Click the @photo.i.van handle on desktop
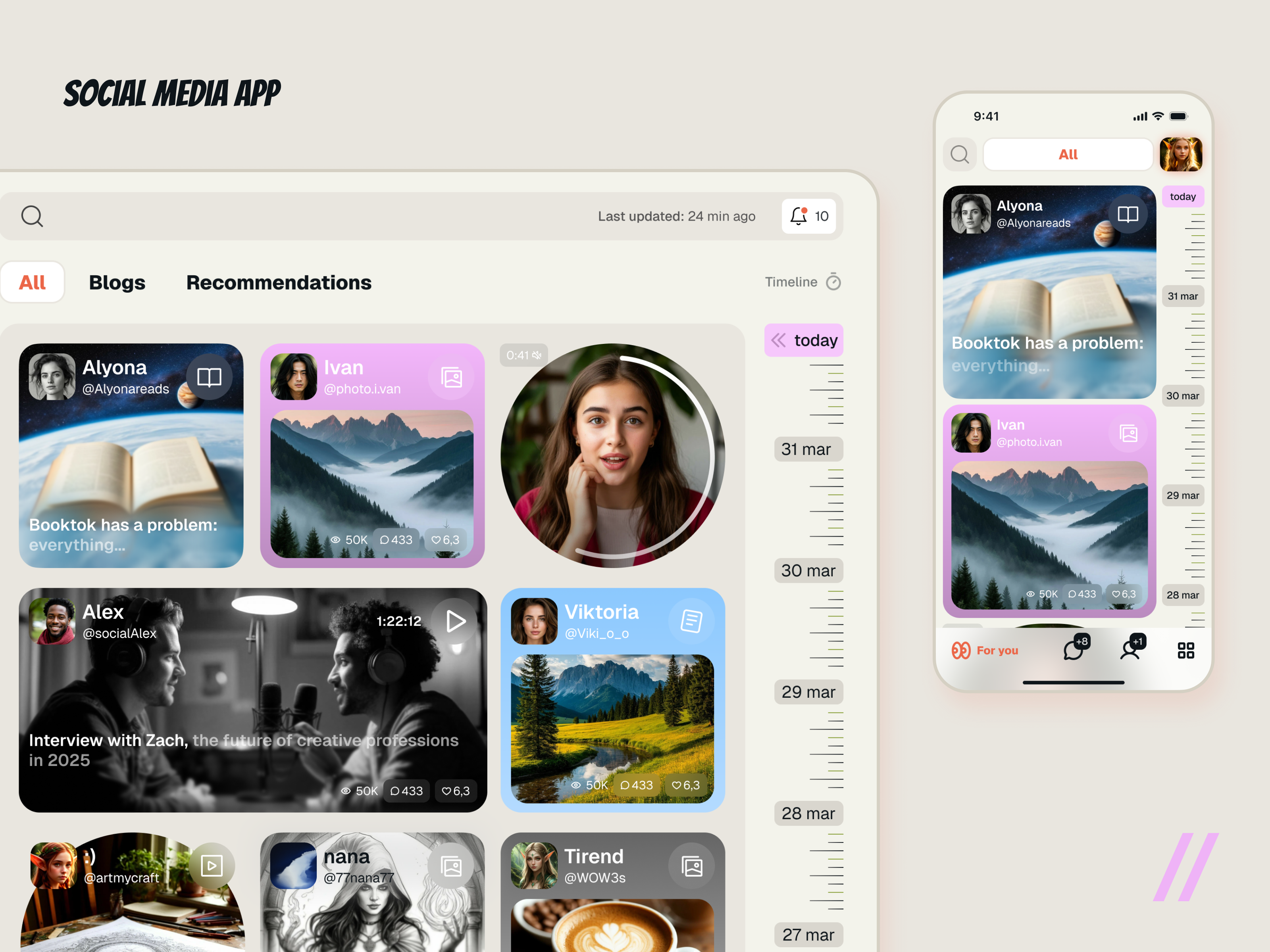This screenshot has height=952, width=1270. 362,389
